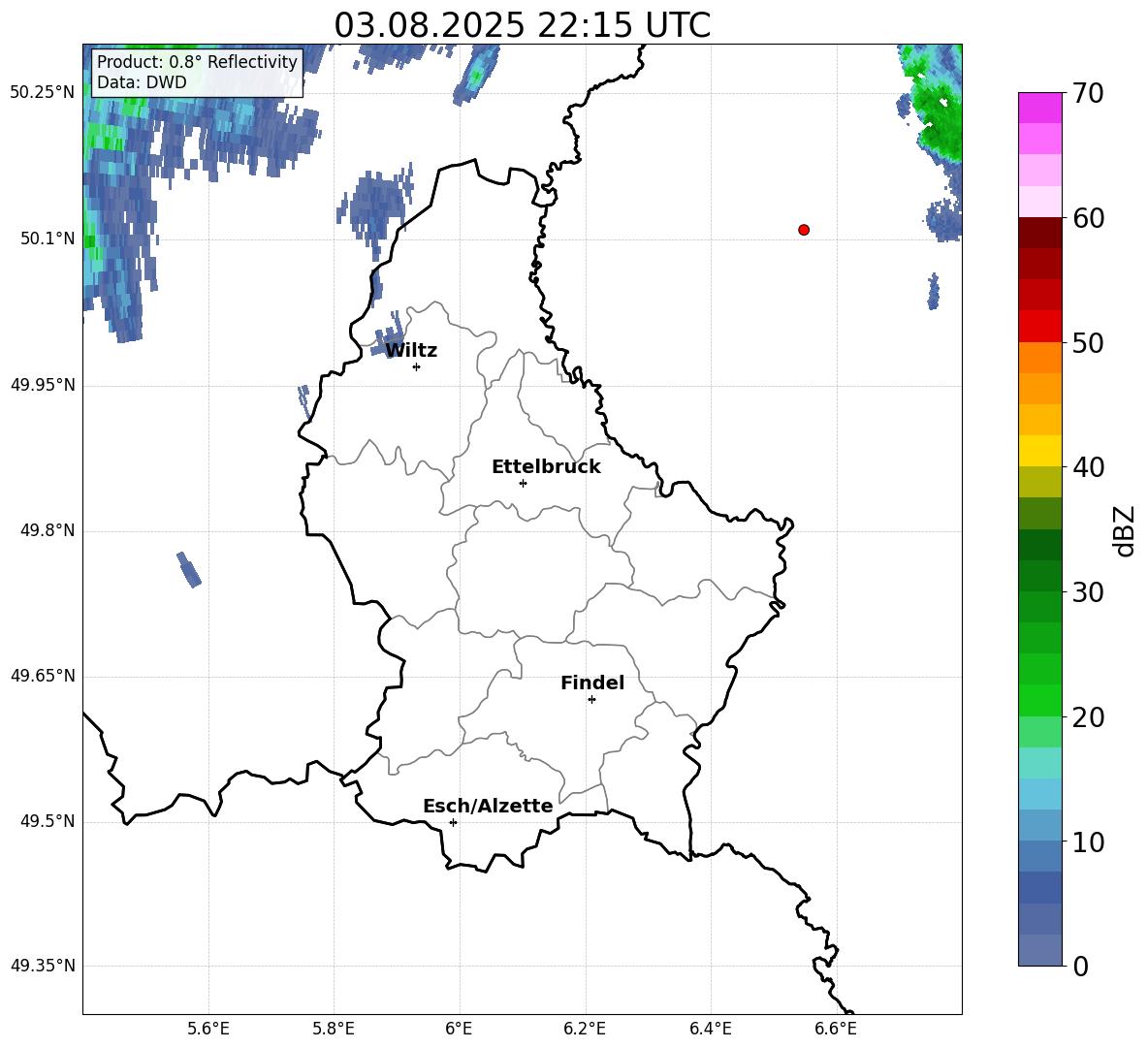Click the 6.6°E longitude label
This screenshot has height=1048, width=1148.
pos(836,1029)
